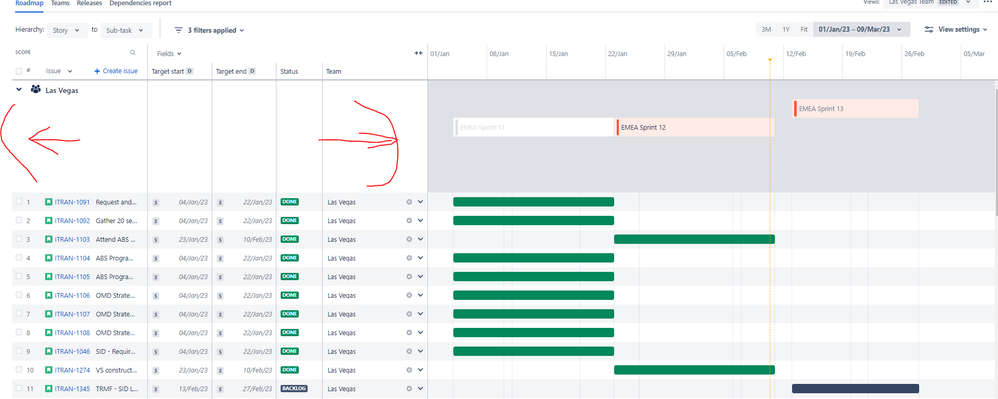The width and height of the screenshot is (998, 399).
Task: Click the story icon beside ITRAN-1103
Action: coord(48,239)
